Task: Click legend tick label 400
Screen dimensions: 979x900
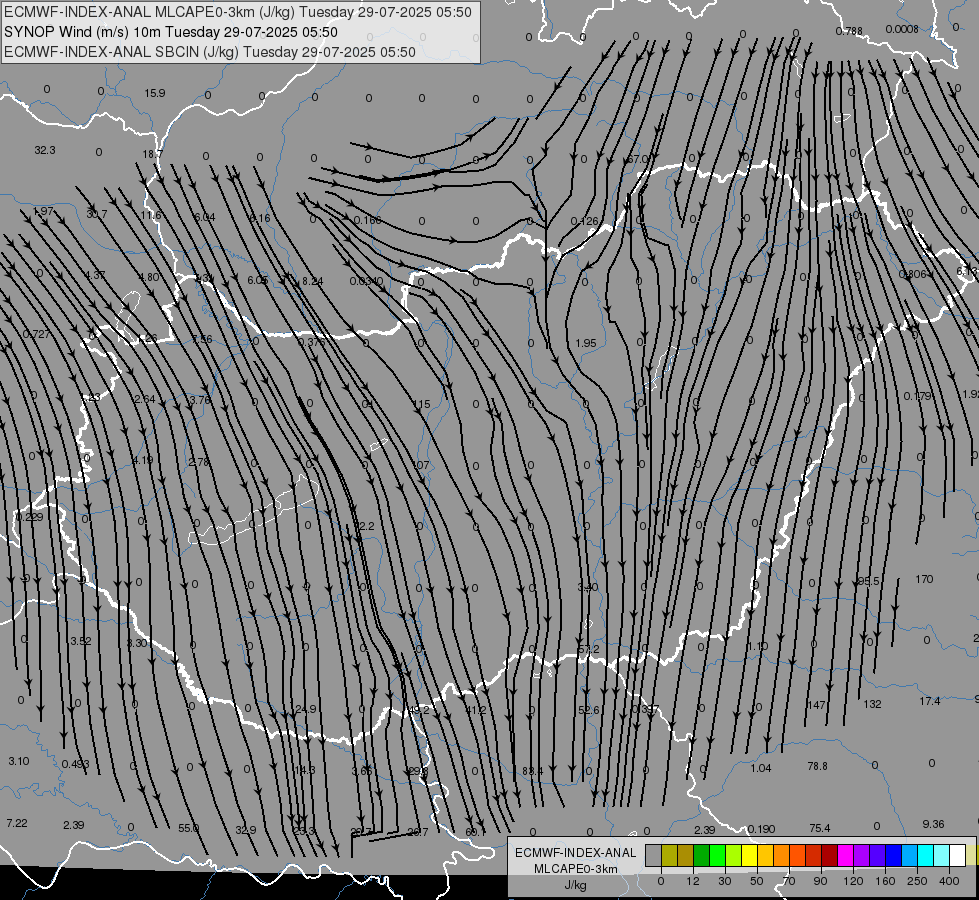Action: coord(949,881)
